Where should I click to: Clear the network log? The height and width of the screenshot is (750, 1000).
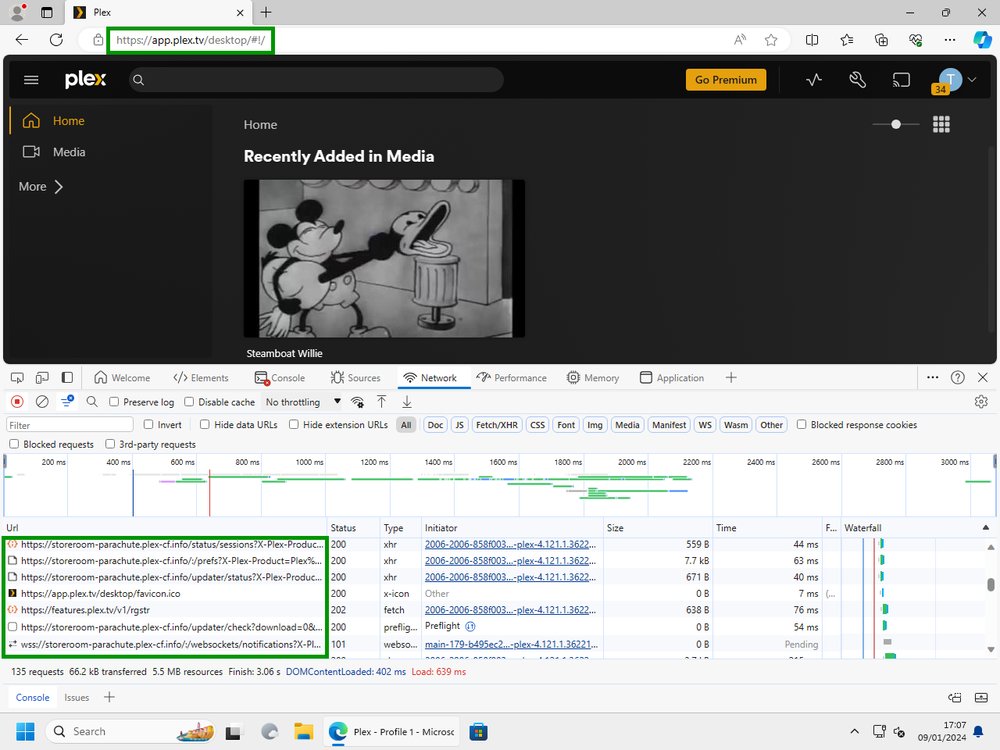pos(42,402)
